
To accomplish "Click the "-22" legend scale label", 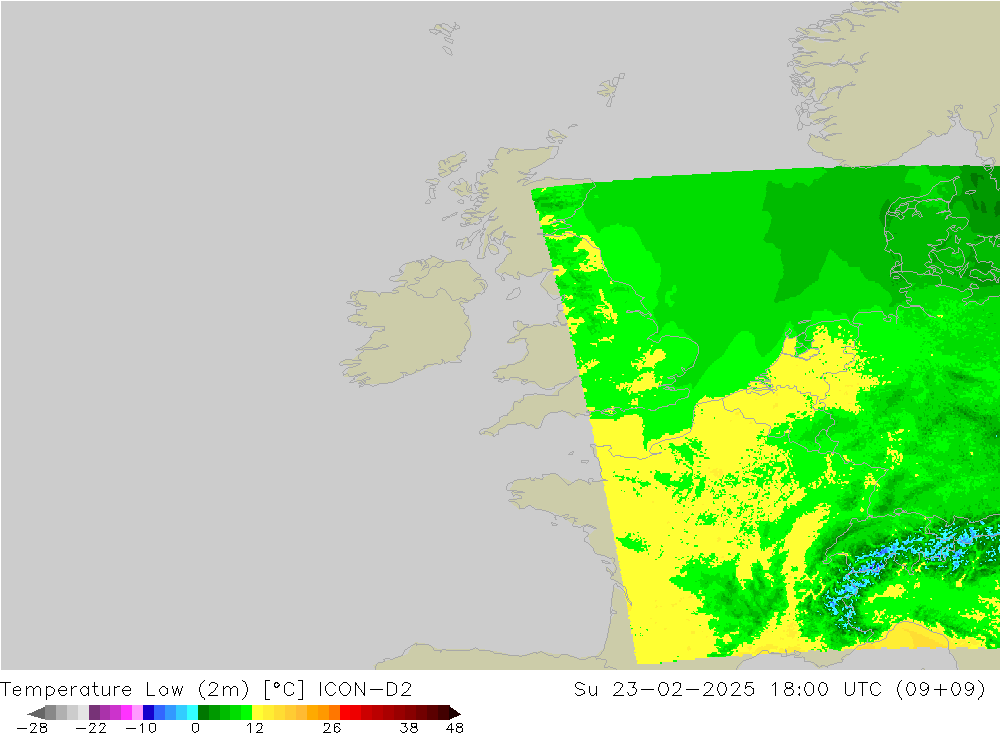I will tap(91, 728).
